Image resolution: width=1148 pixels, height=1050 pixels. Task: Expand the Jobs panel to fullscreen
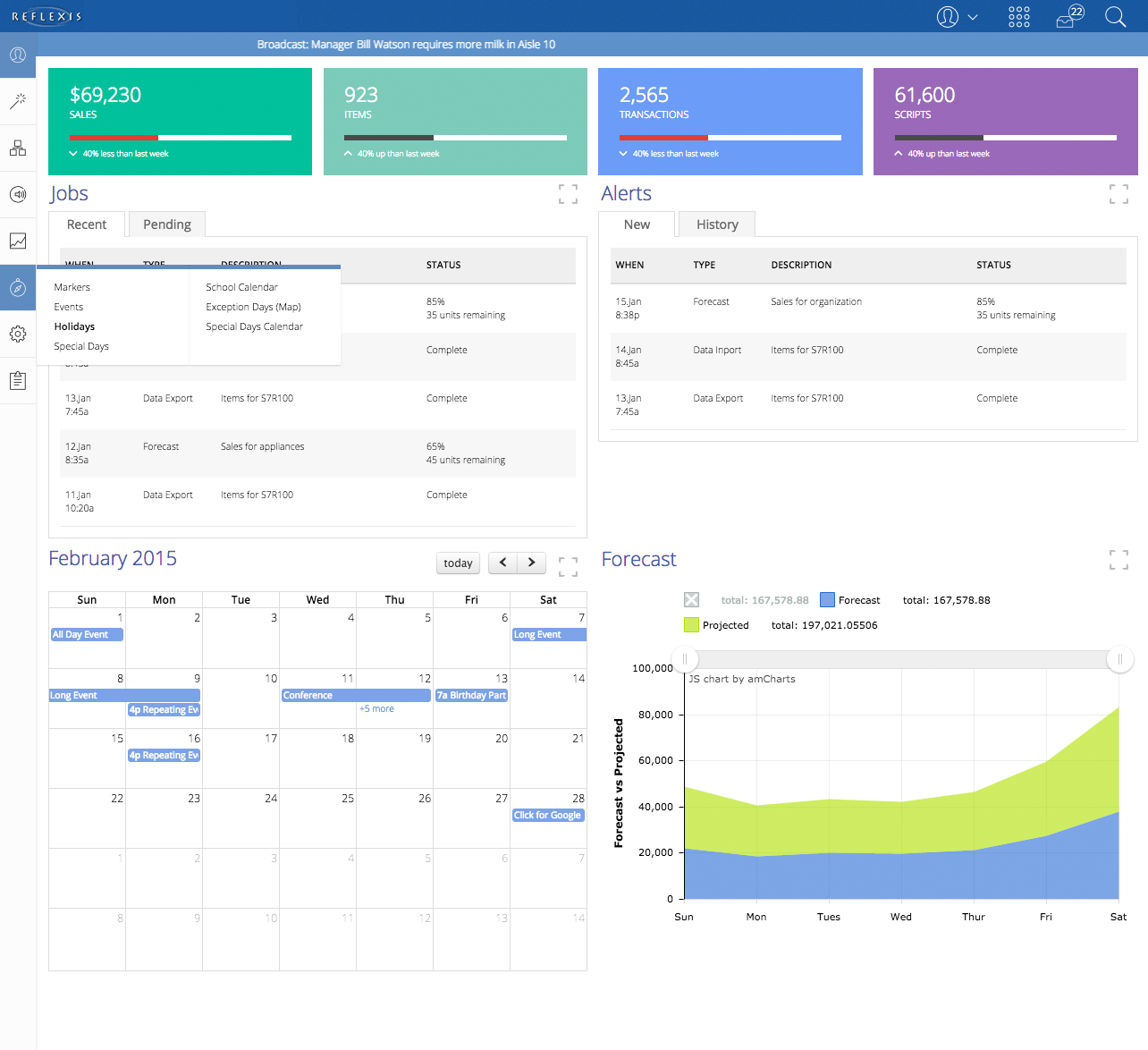click(x=568, y=194)
